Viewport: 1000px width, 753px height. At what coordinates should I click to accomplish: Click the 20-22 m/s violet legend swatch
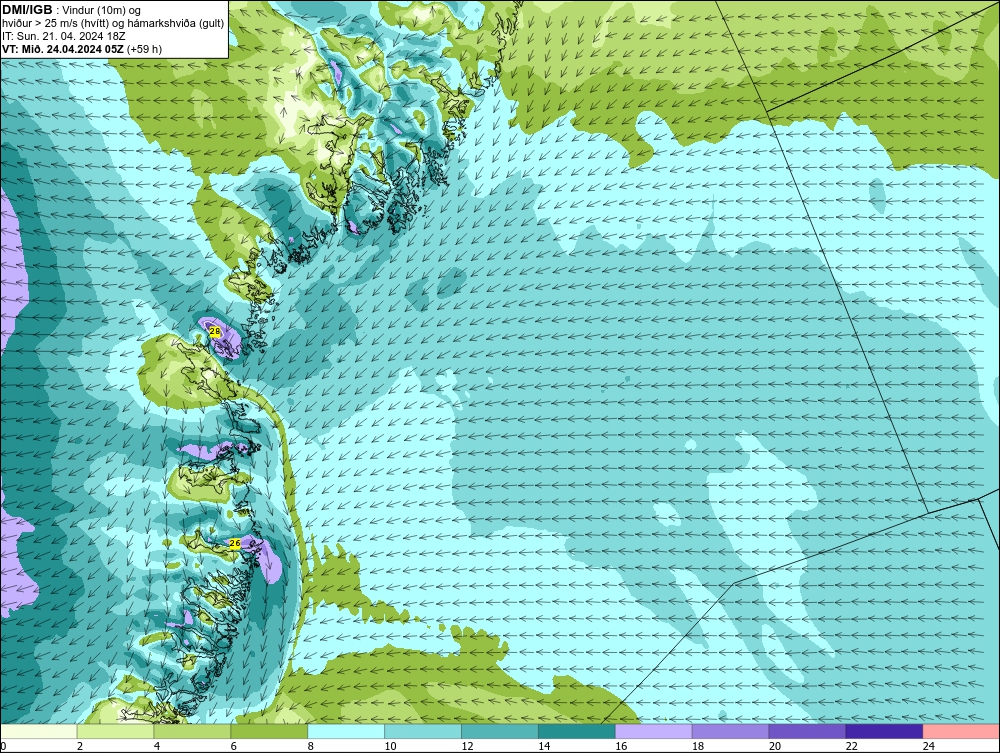pyautogui.click(x=807, y=731)
